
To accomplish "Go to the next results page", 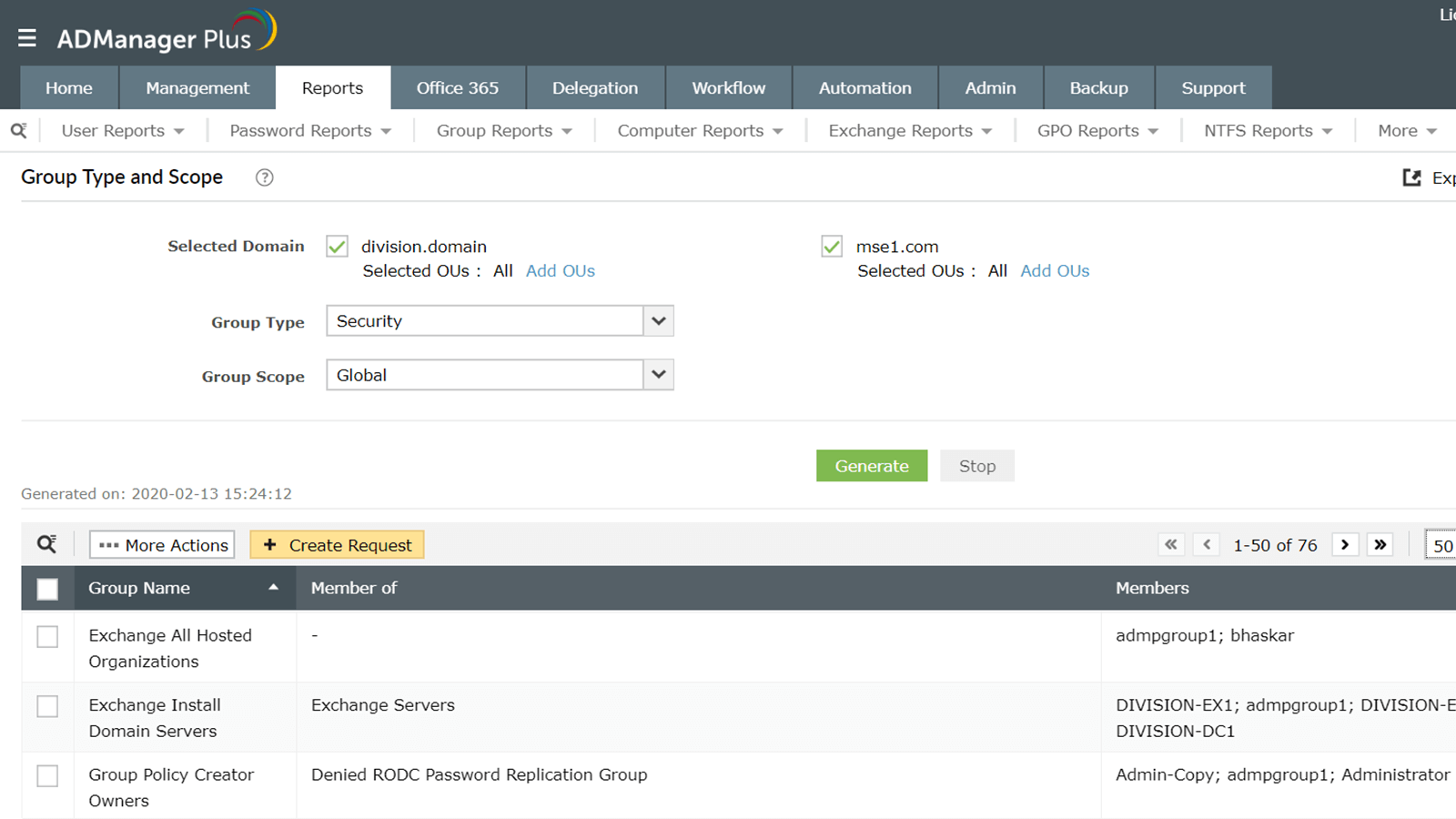I will click(1345, 544).
